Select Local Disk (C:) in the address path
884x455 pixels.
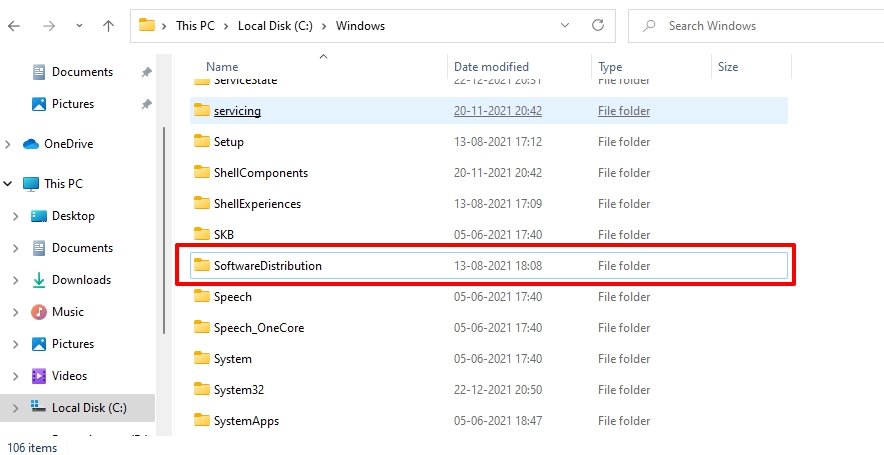pos(275,26)
